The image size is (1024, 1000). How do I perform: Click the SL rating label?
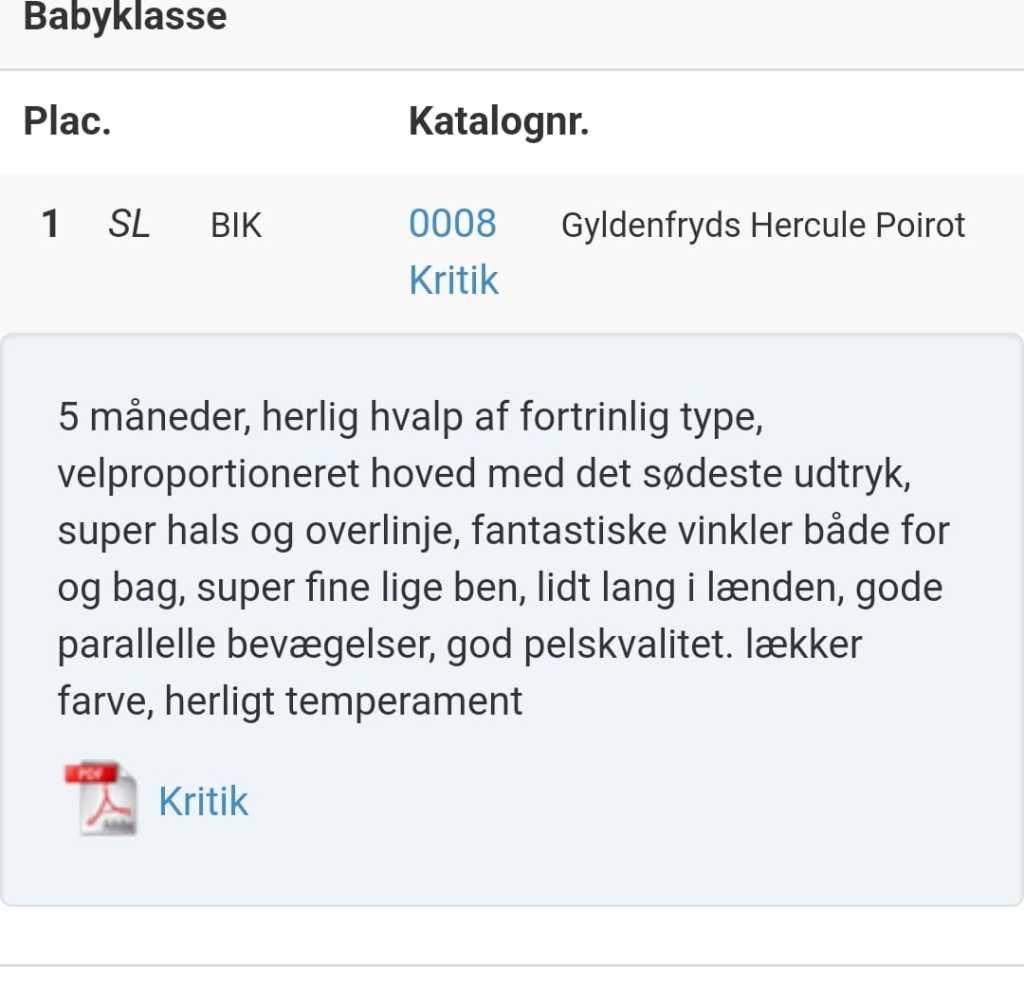click(x=129, y=225)
